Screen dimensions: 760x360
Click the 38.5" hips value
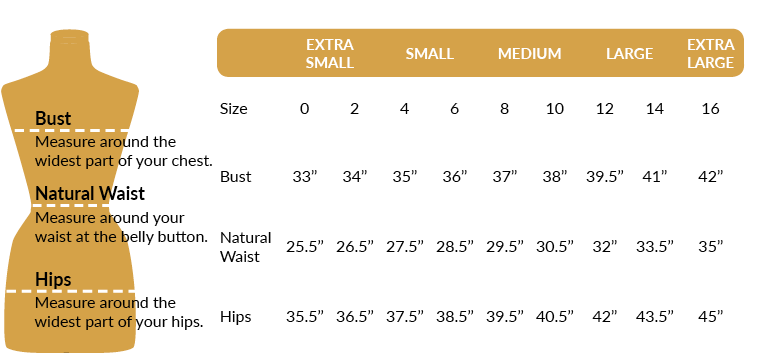(454, 317)
